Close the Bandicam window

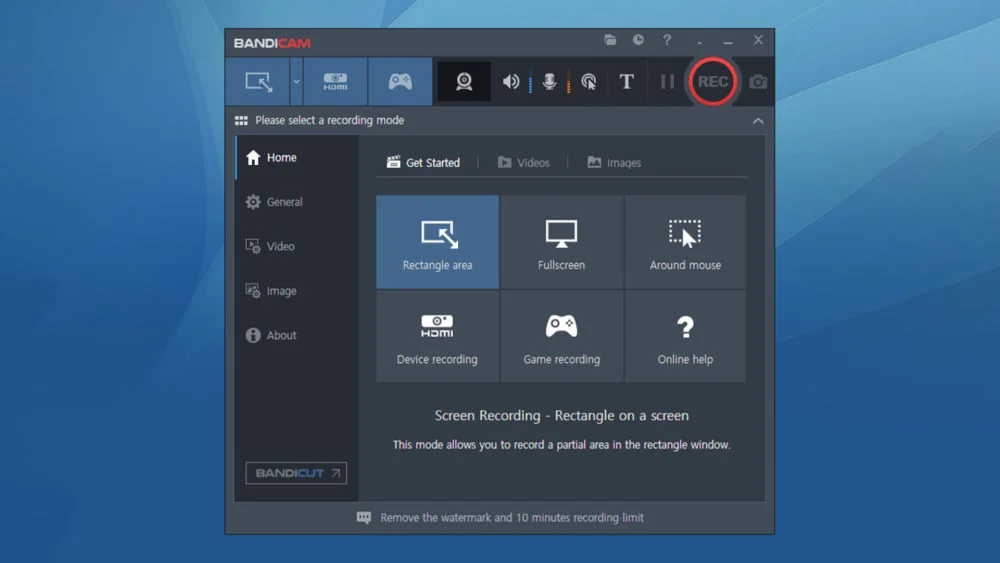click(758, 40)
